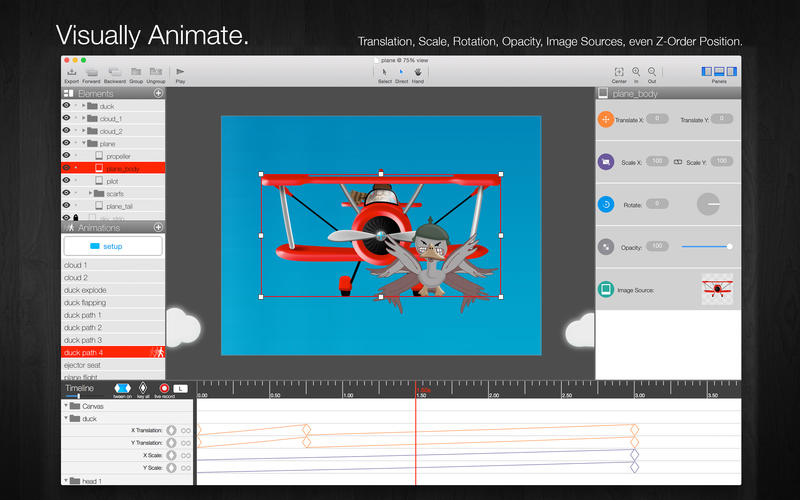Viewport: 800px width, 500px height.
Task: Click the blue Rotate property icon
Action: click(606, 205)
